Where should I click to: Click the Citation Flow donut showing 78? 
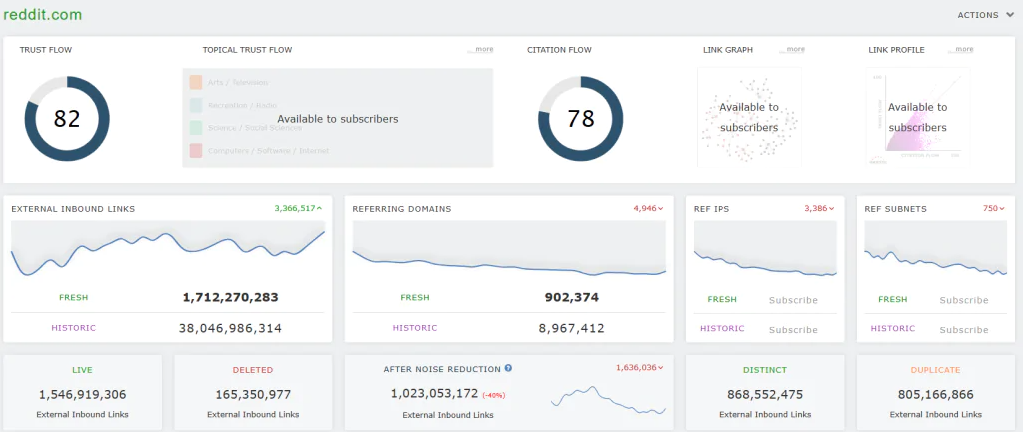coord(581,119)
